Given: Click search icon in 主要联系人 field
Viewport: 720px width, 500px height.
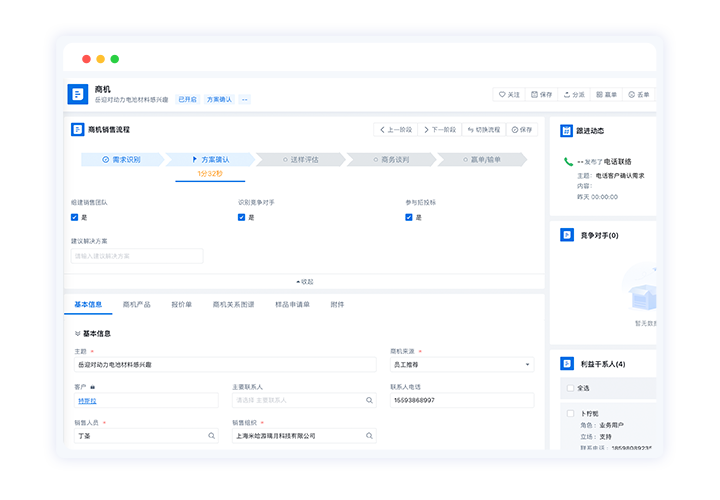Looking at the screenshot, I should [x=369, y=400].
